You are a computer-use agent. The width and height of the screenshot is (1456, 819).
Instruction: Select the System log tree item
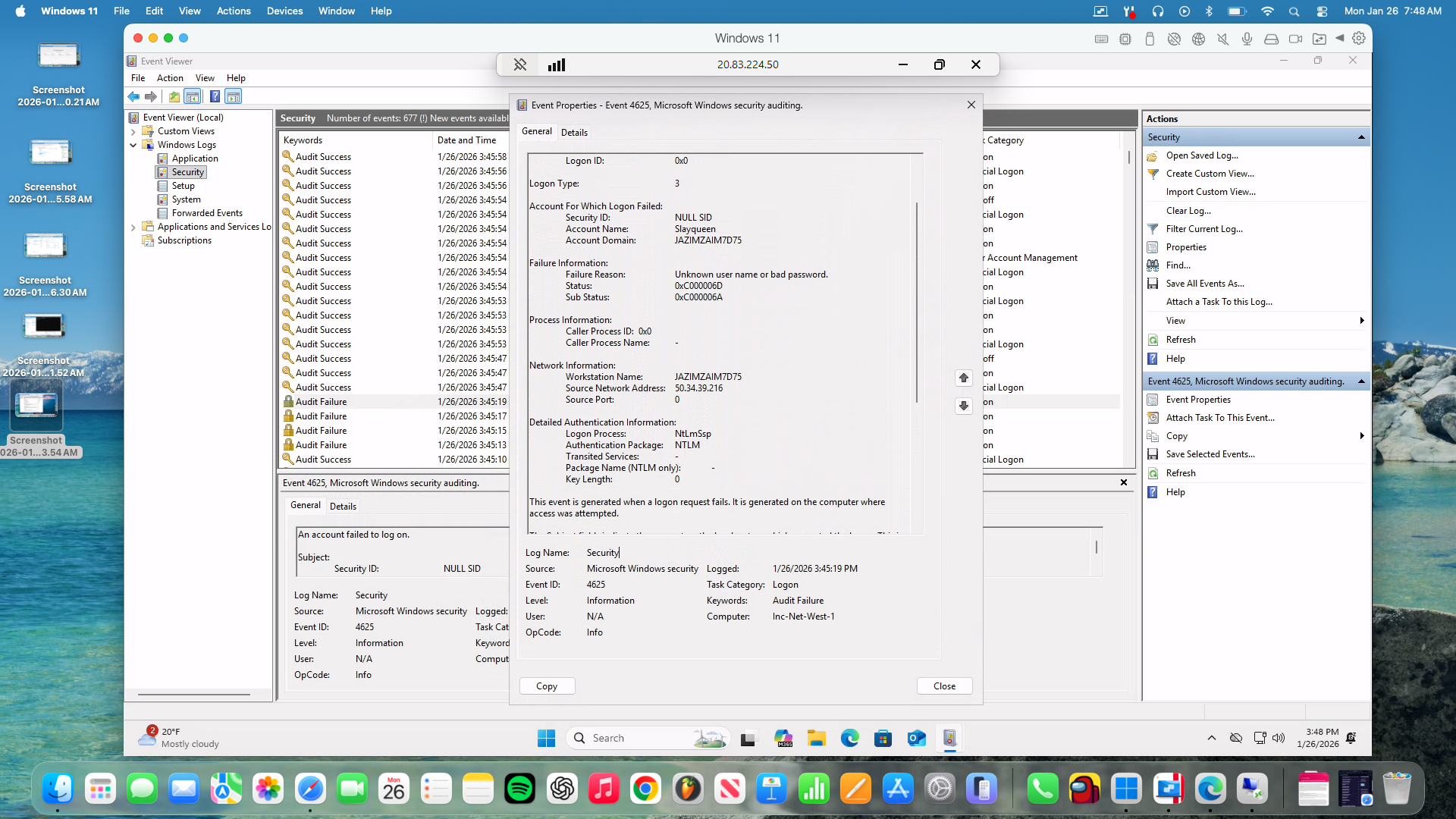pyautogui.click(x=186, y=199)
